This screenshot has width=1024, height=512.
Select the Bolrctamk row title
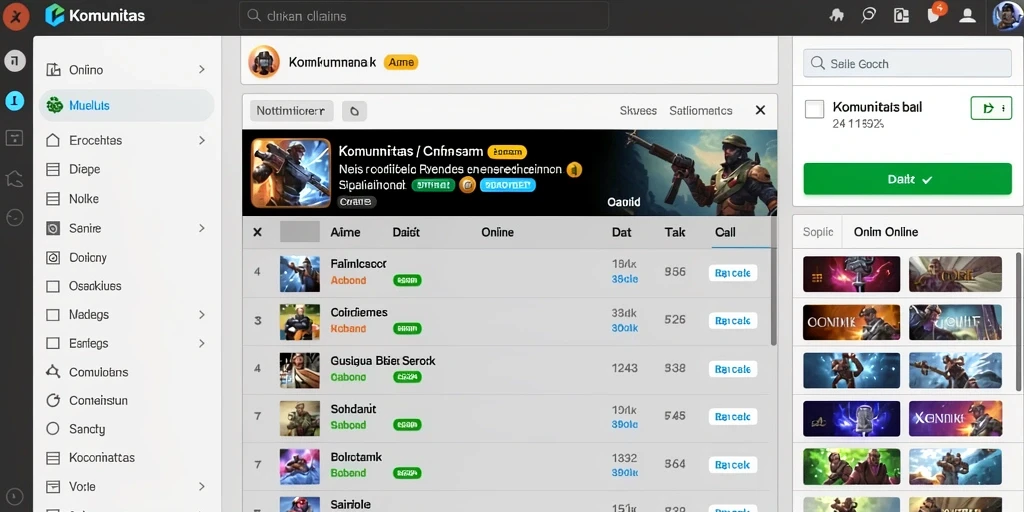[x=356, y=456]
